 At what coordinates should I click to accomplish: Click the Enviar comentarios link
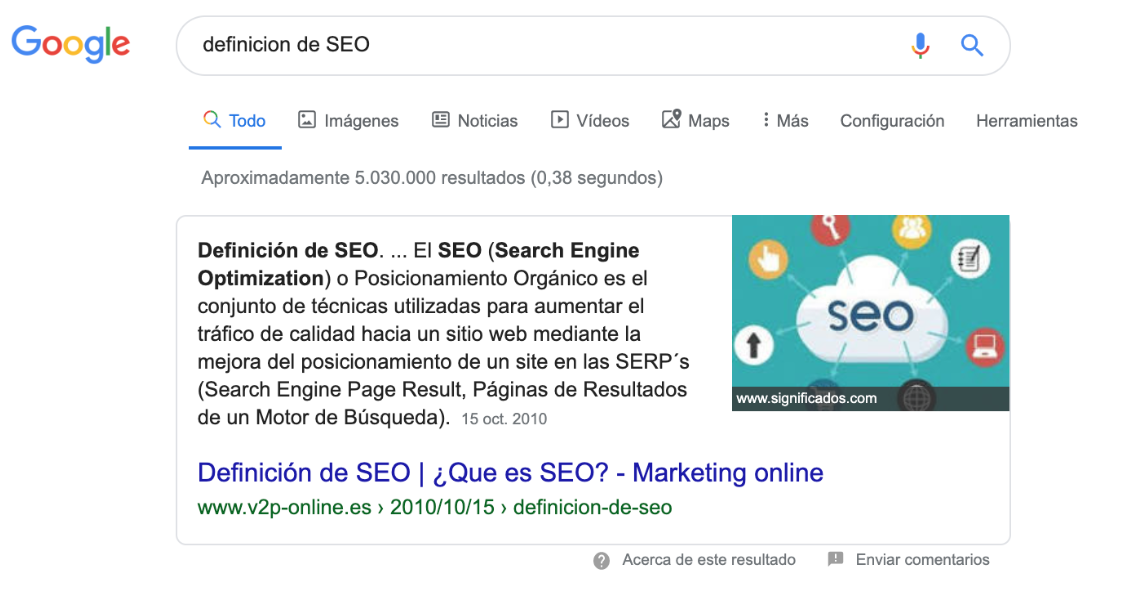coord(922,560)
